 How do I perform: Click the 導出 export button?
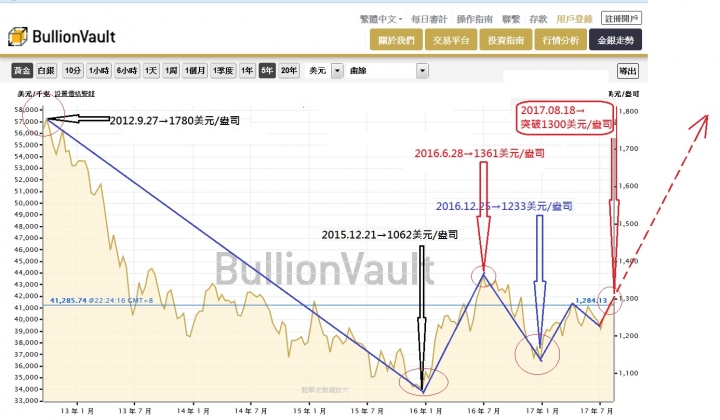click(x=628, y=71)
